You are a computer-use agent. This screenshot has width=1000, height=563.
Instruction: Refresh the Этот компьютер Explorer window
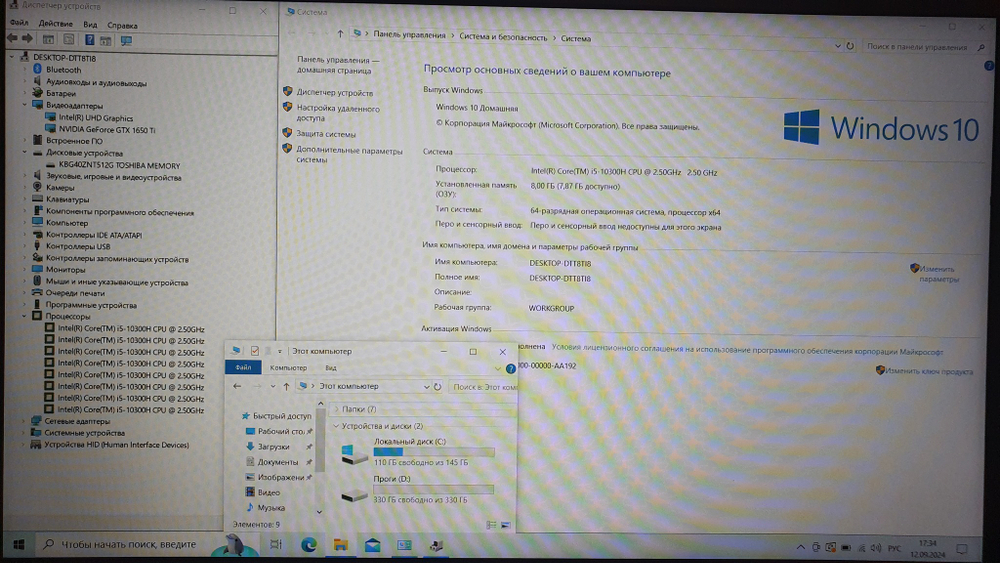coord(438,386)
